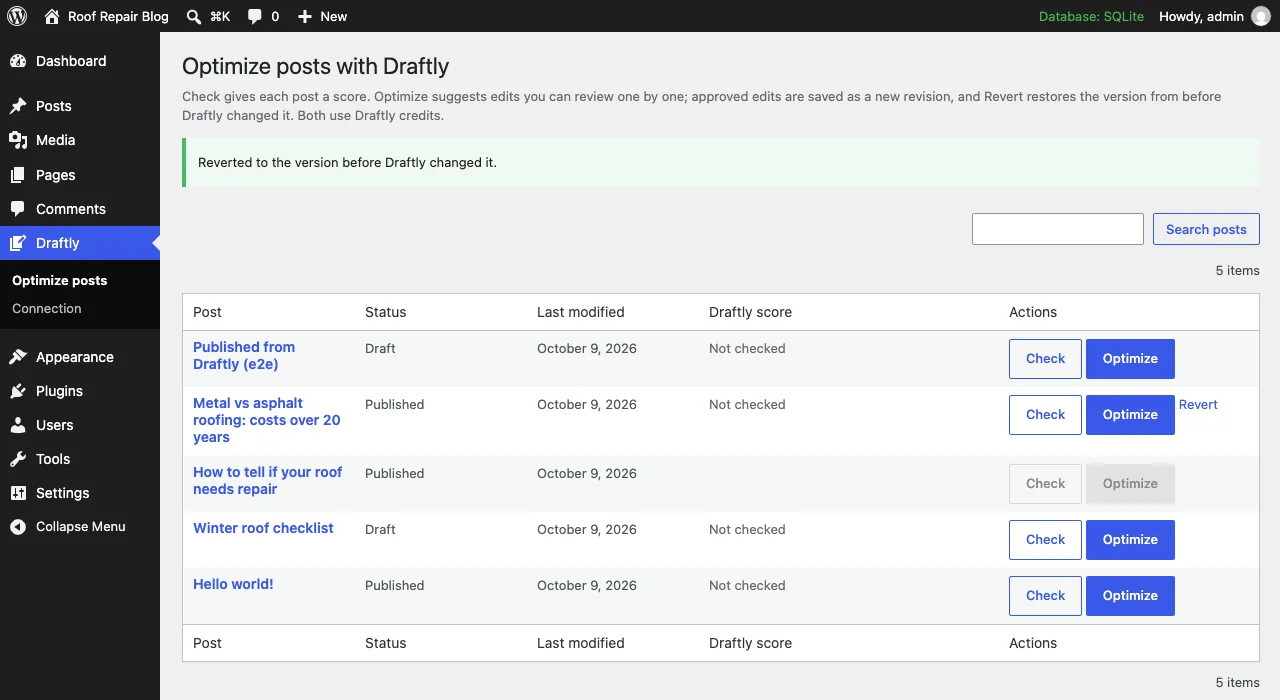The image size is (1280, 700).
Task: Go to Posts menu
Action: click(x=80, y=106)
